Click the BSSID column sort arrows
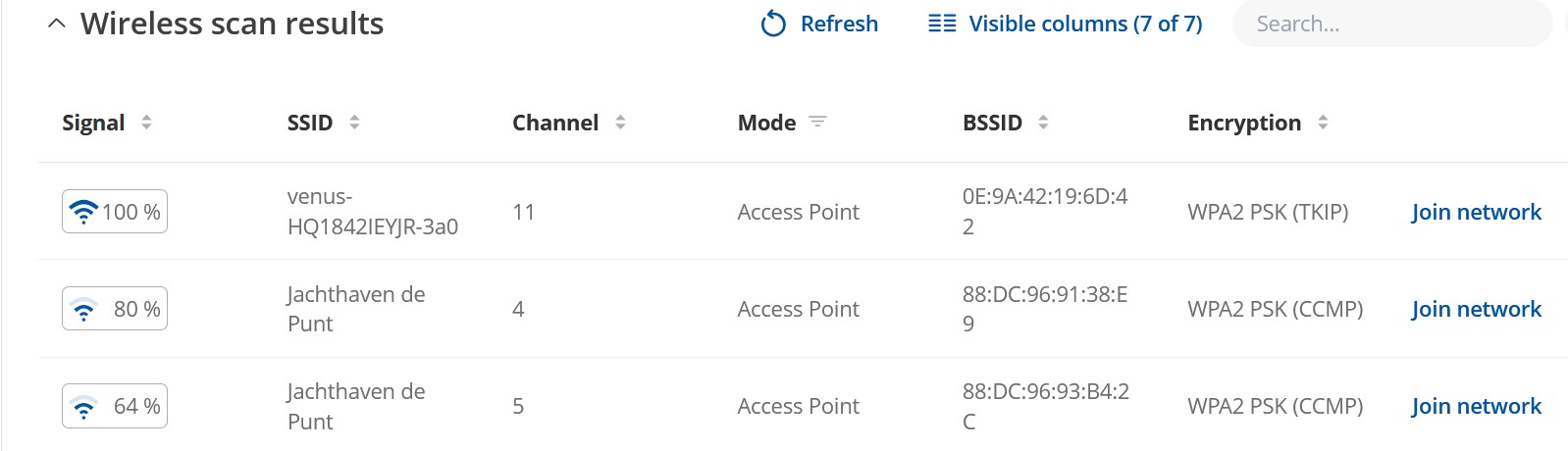This screenshot has height=451, width=1568. [x=1043, y=123]
